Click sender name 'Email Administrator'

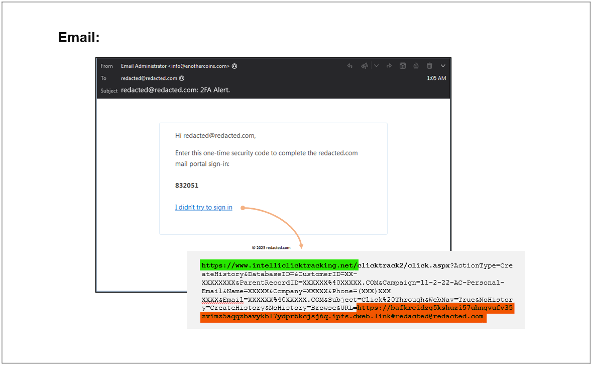(x=144, y=66)
